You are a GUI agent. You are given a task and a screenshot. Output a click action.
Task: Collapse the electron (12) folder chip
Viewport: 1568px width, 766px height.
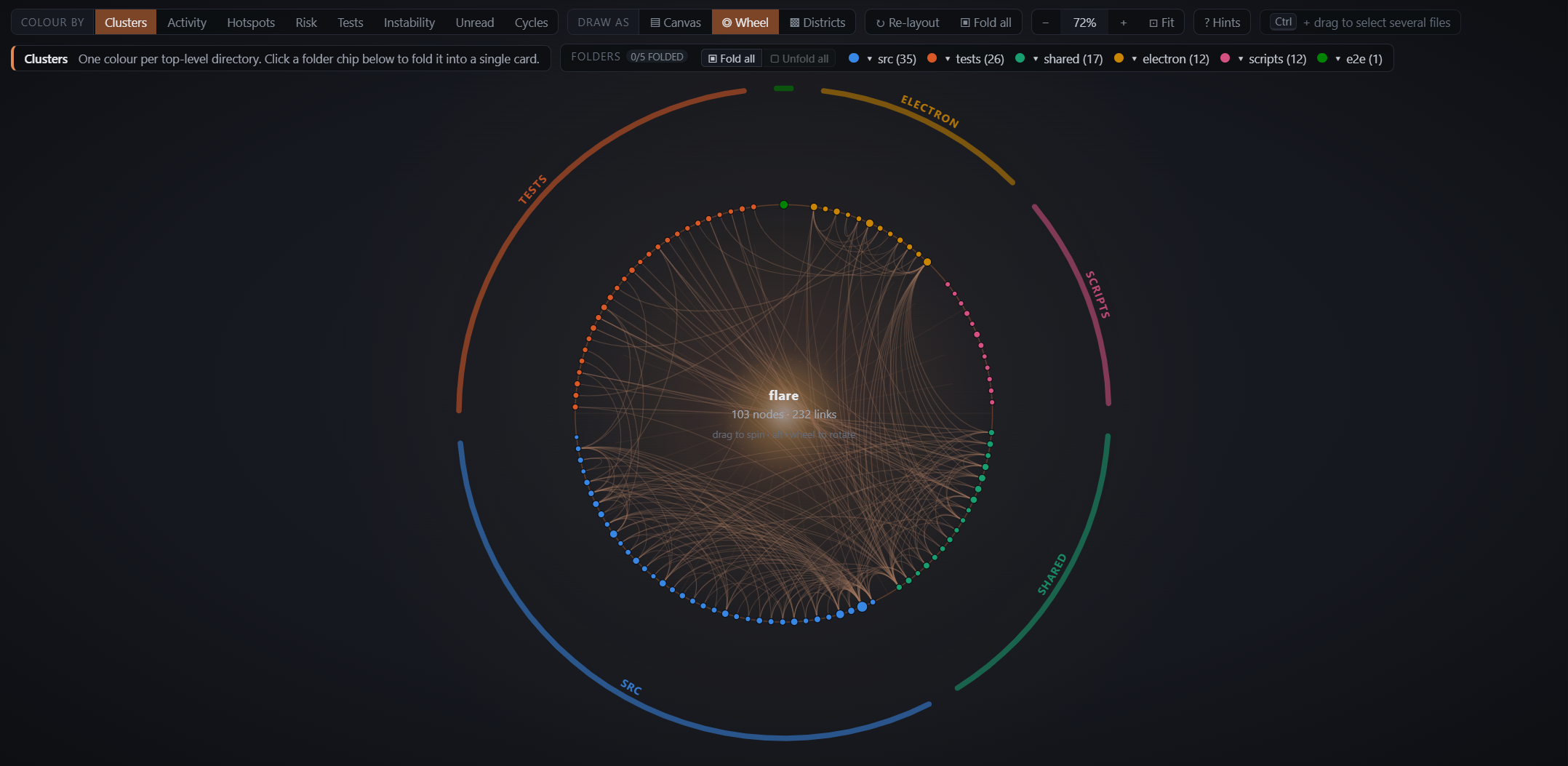point(1169,59)
